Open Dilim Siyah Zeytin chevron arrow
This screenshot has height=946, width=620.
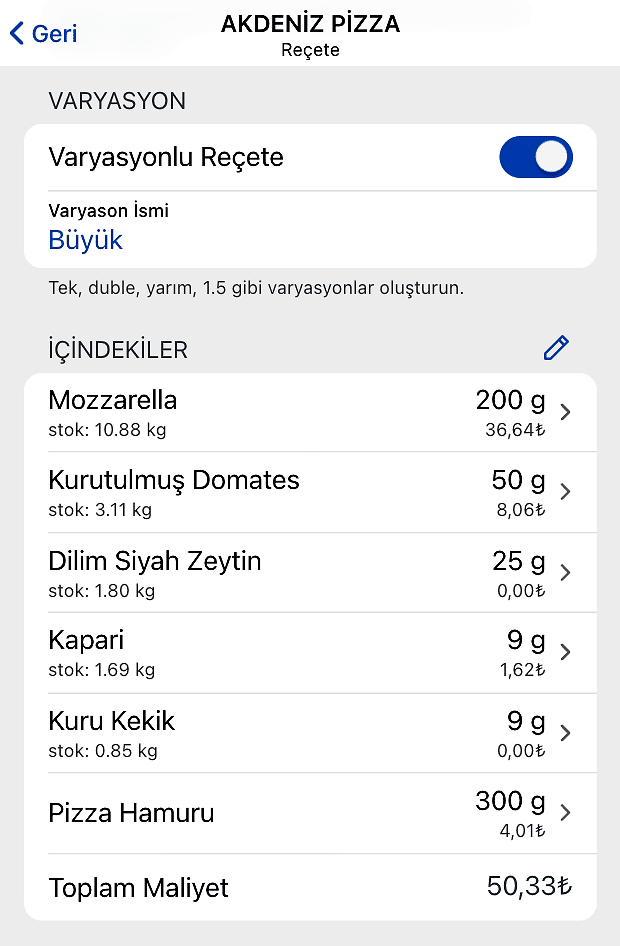pyautogui.click(x=566, y=572)
